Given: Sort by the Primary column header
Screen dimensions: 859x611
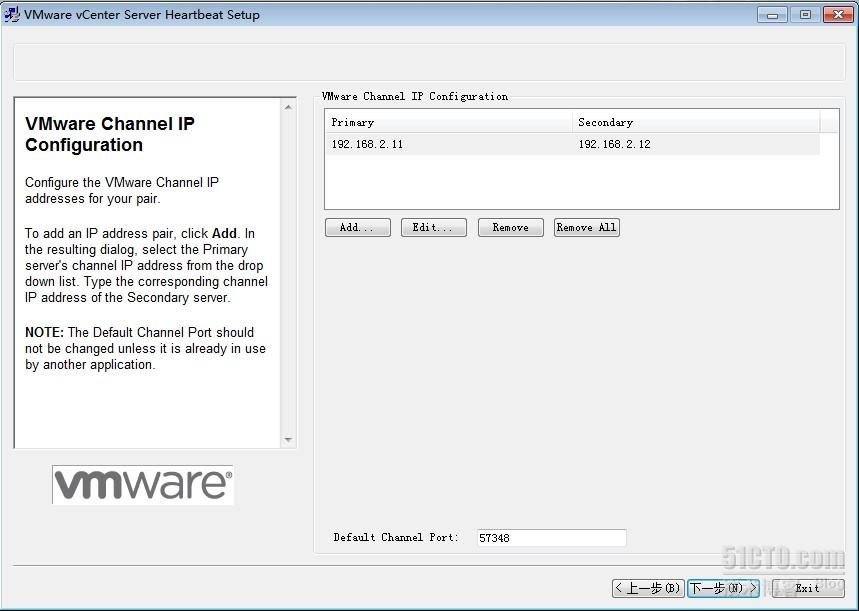Looking at the screenshot, I should click(449, 122).
